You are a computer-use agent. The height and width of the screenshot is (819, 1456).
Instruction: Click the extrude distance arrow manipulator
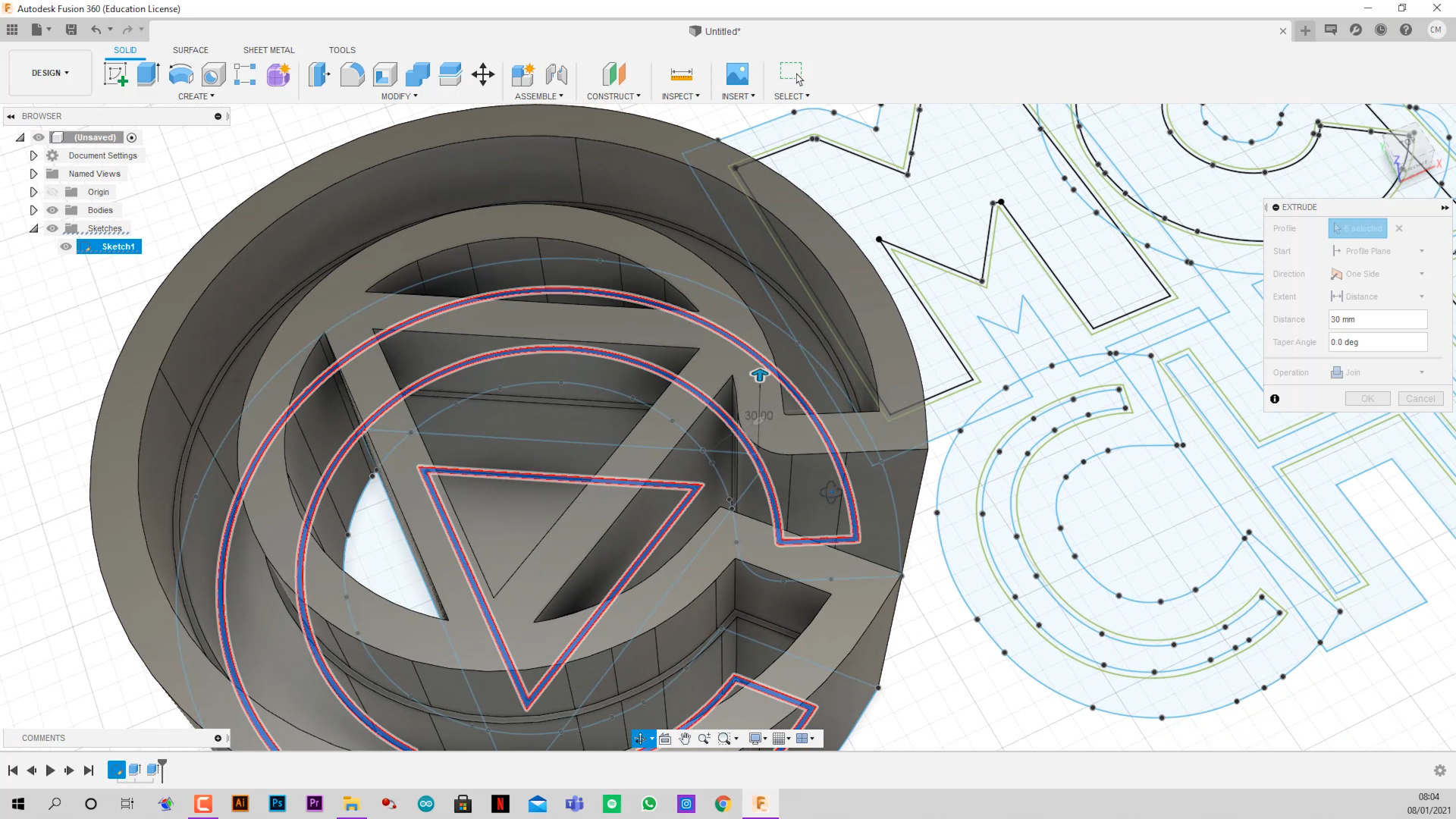pyautogui.click(x=759, y=375)
